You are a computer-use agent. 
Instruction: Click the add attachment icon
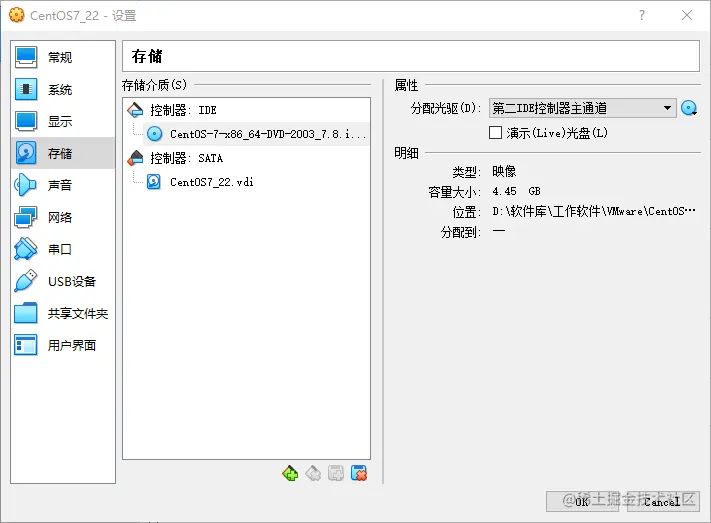coord(336,474)
